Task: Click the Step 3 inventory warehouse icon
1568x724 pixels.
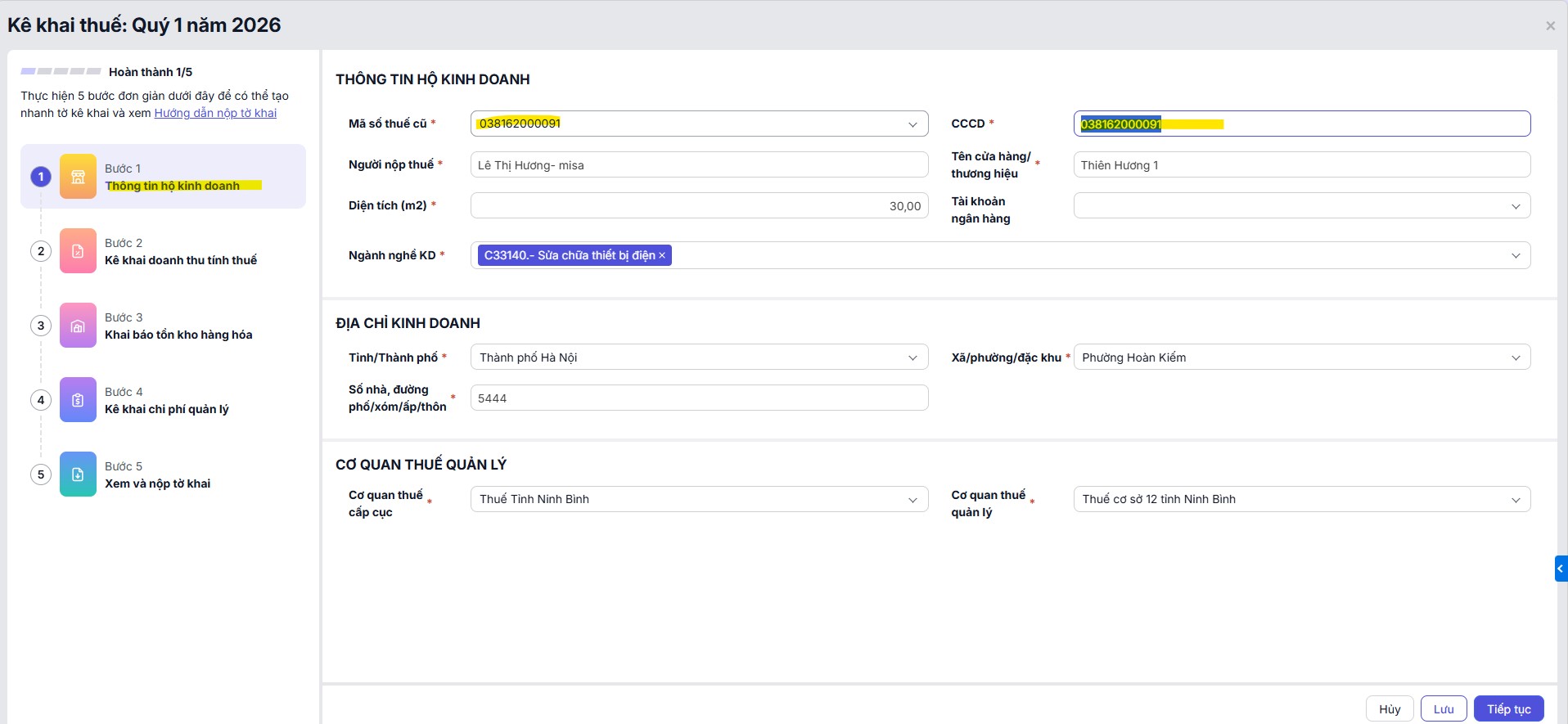Action: coord(78,326)
